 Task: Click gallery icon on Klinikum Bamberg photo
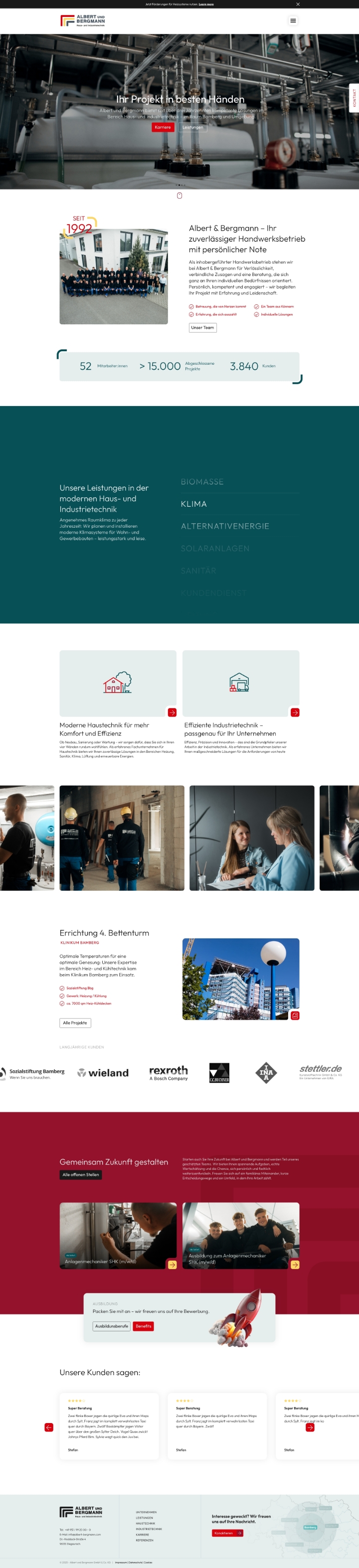point(295,1015)
